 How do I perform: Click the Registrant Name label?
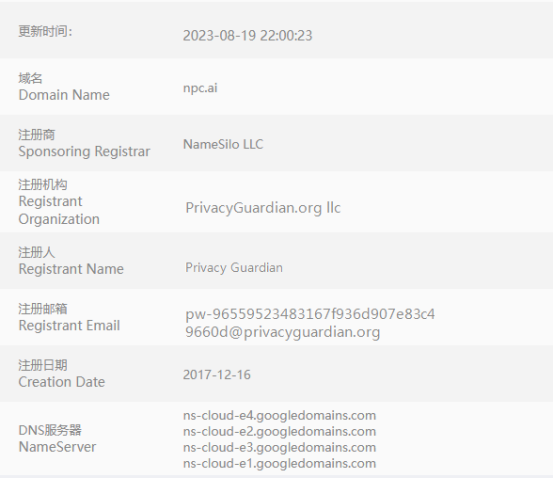coord(71,269)
